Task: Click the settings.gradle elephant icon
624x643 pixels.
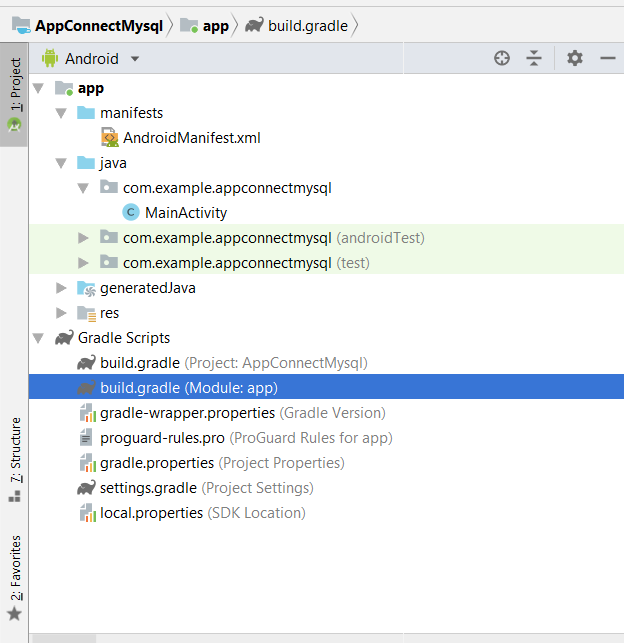Action: click(87, 488)
